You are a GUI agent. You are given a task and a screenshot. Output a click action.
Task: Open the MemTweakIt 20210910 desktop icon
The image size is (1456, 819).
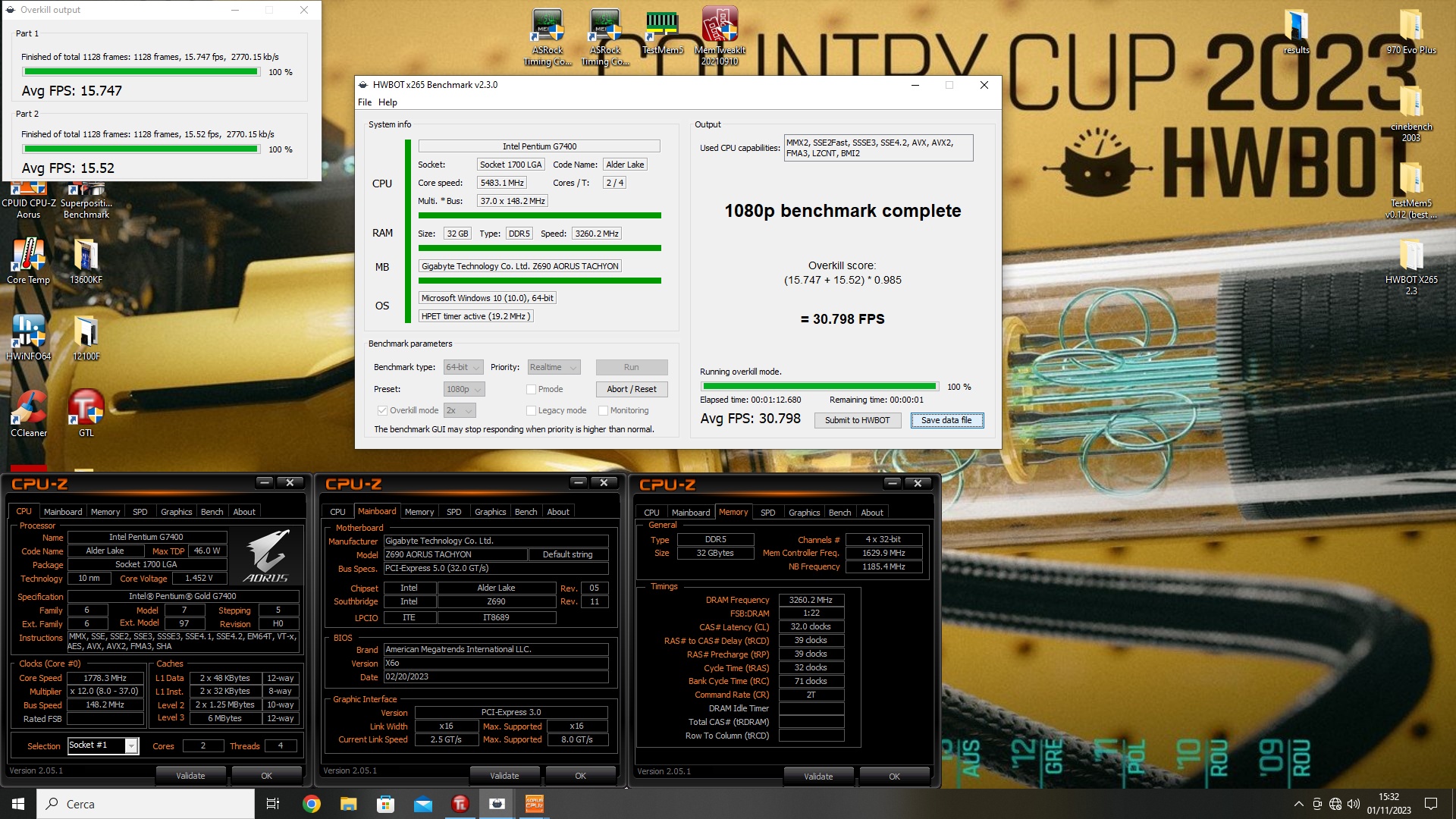720,36
